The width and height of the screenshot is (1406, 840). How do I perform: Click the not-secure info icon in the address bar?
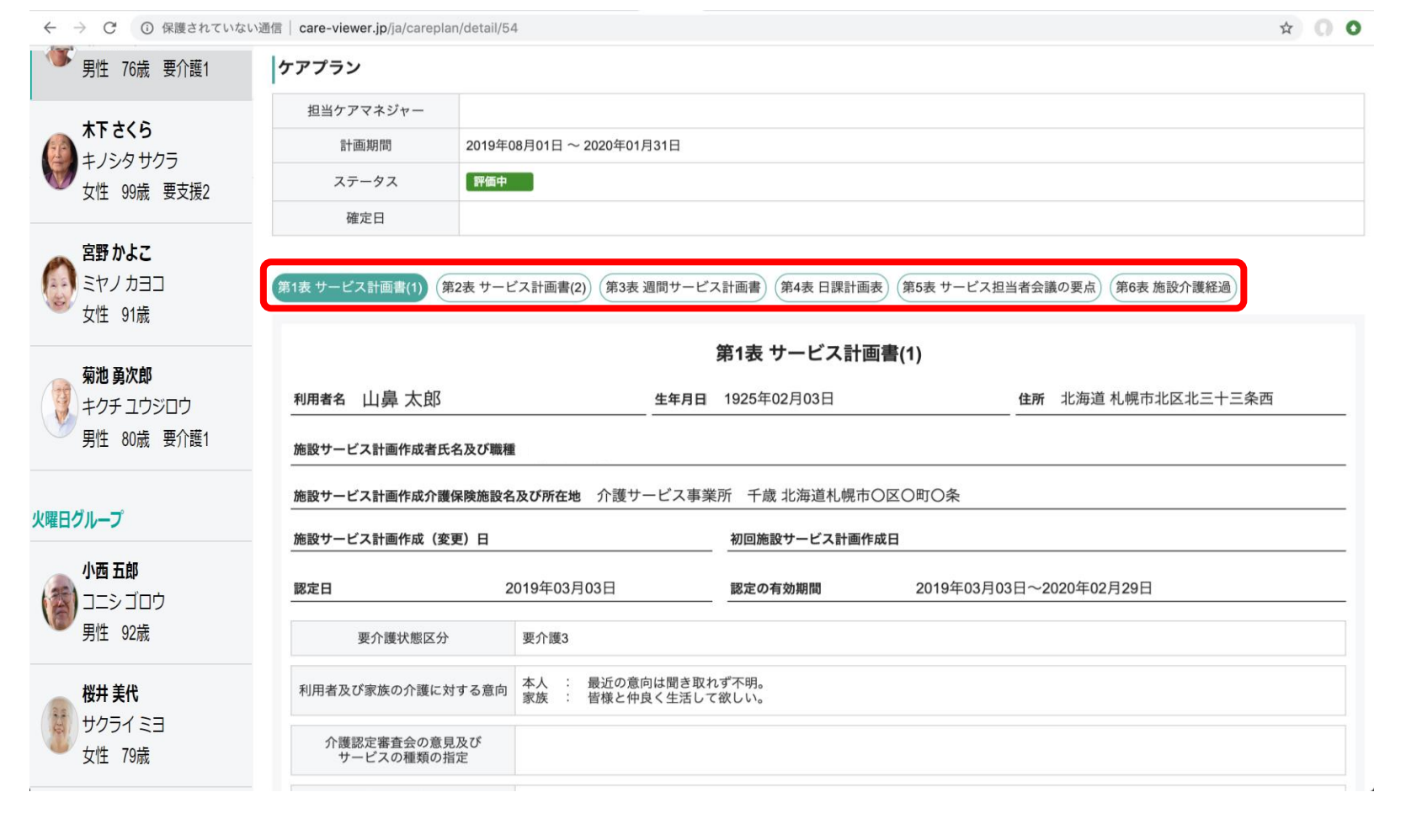click(147, 28)
